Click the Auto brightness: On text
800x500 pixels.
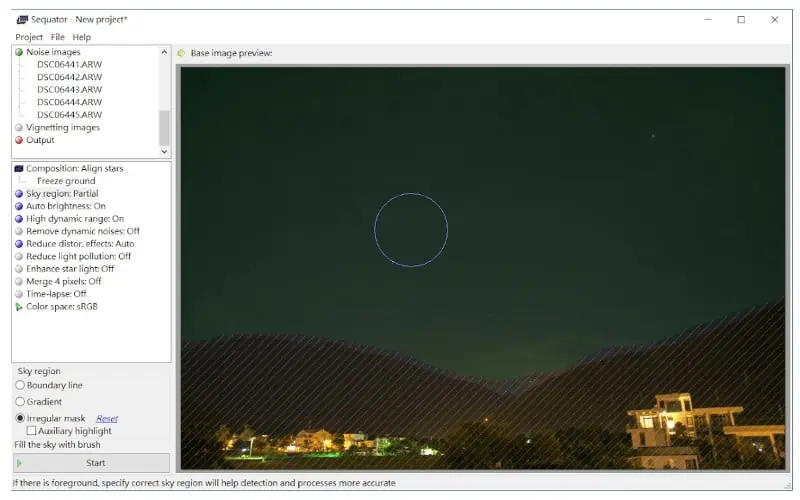click(66, 206)
